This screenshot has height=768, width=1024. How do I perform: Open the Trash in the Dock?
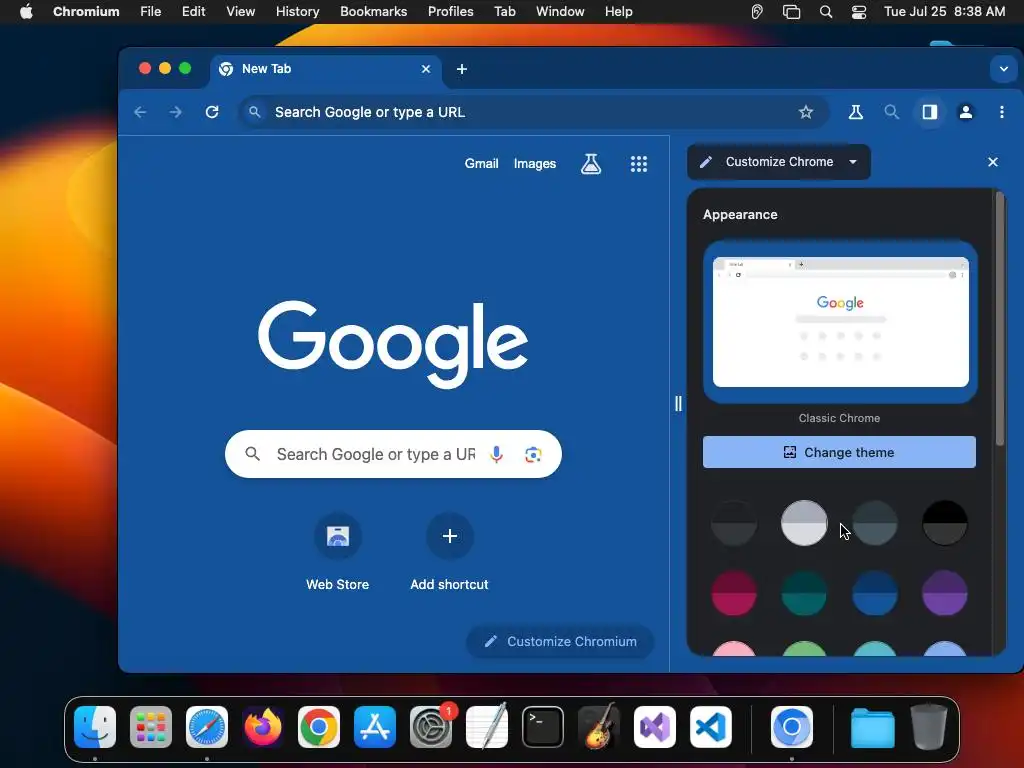click(x=929, y=727)
